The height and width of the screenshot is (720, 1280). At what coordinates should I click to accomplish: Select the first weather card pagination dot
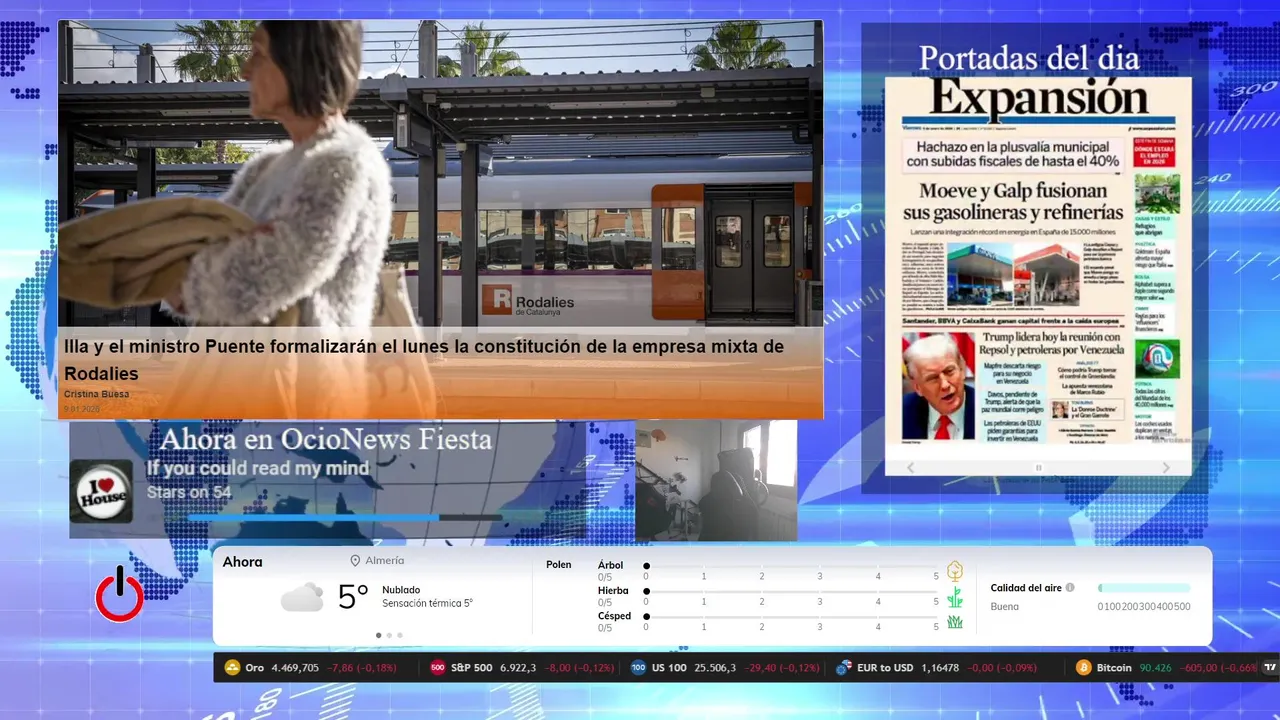[378, 635]
